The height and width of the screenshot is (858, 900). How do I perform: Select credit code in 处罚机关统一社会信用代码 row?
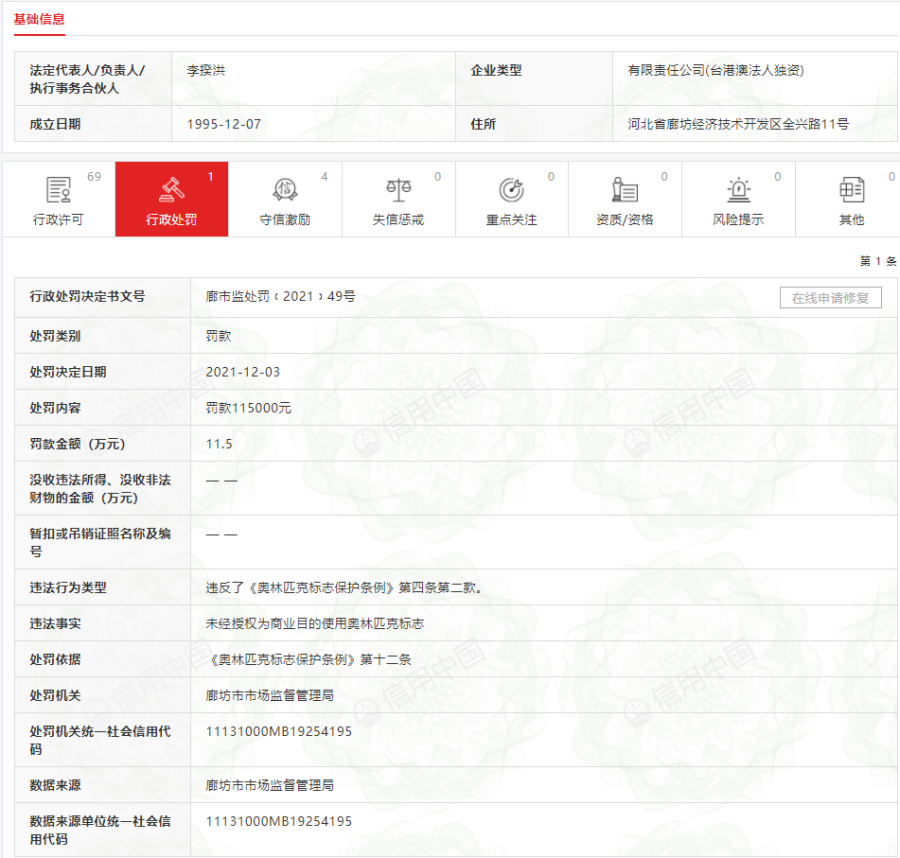click(x=279, y=731)
